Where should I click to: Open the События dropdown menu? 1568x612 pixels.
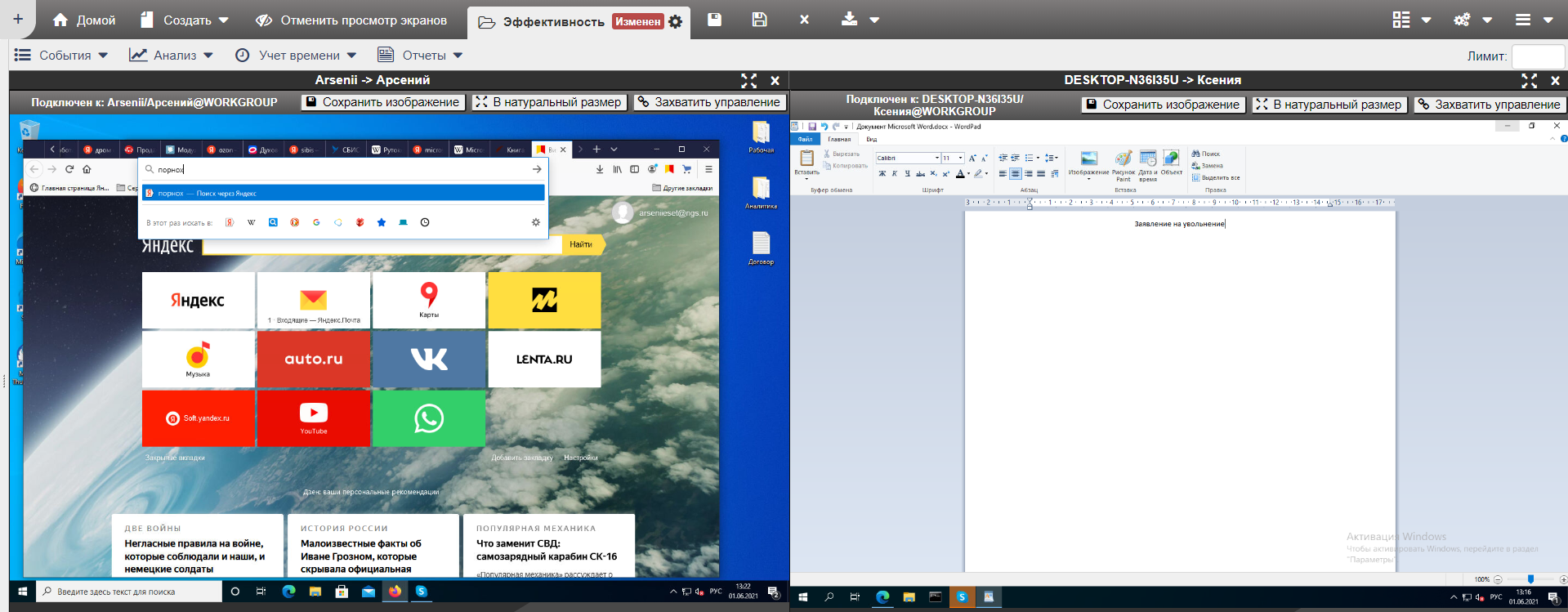61,55
